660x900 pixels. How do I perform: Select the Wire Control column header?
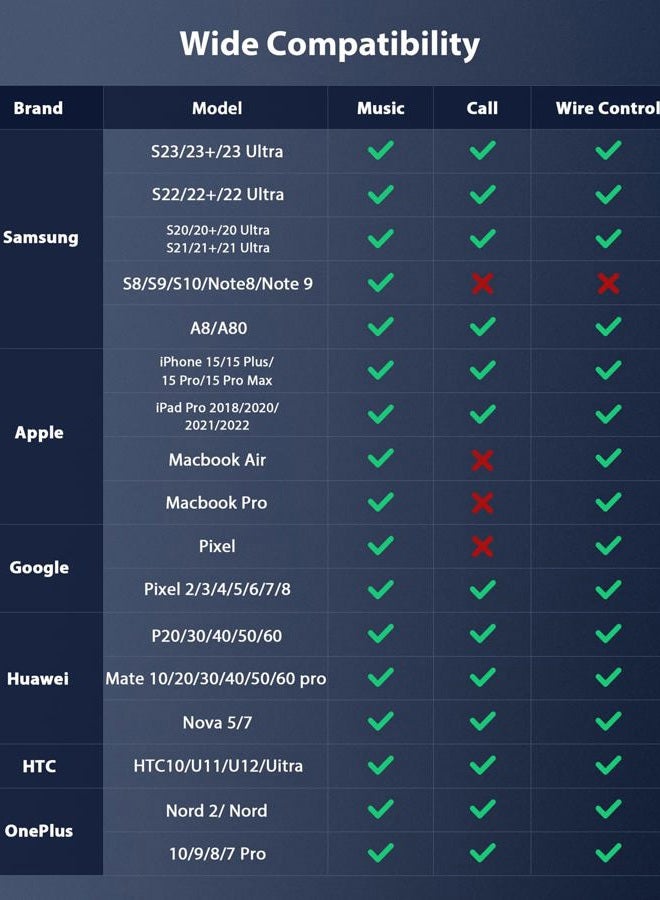[x=607, y=108]
